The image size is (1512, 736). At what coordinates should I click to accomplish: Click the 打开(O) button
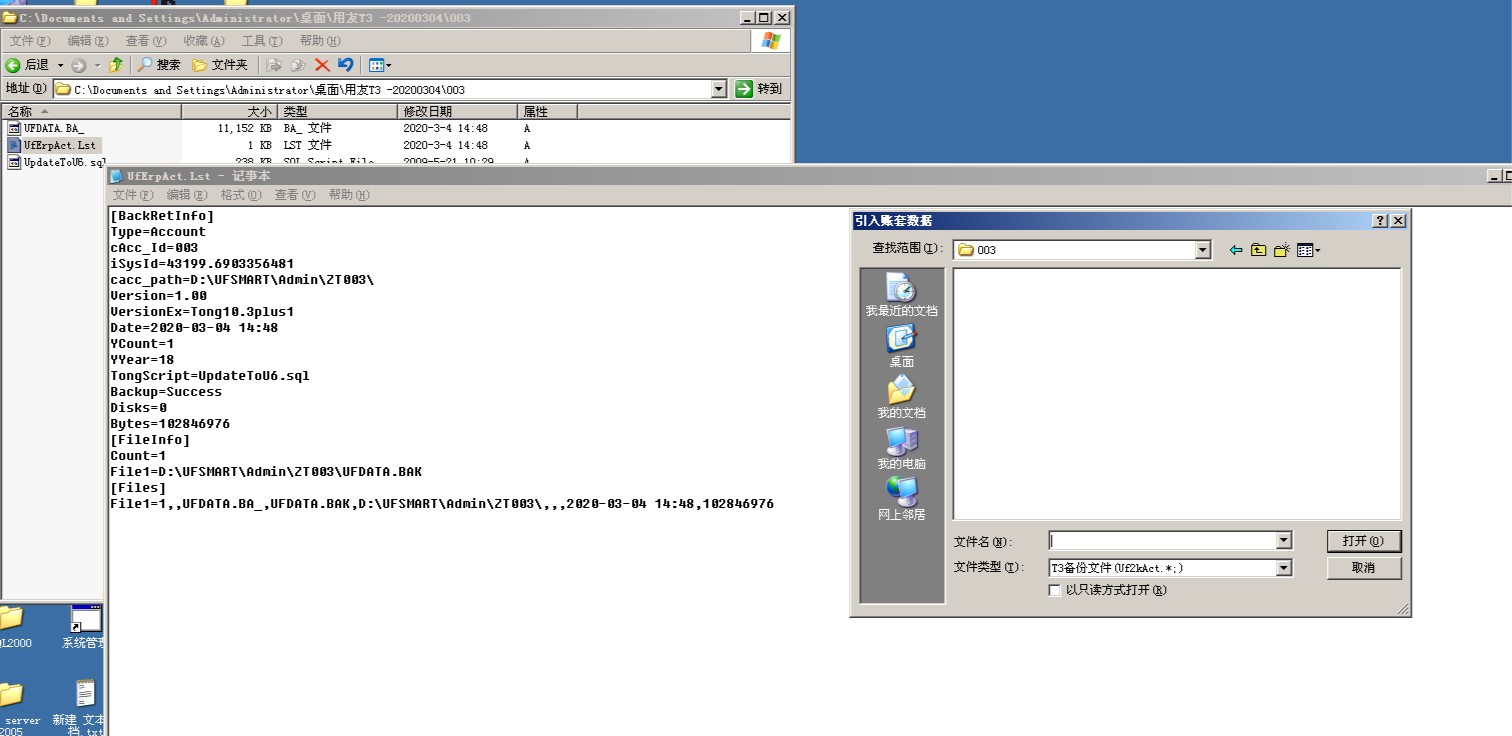click(x=1364, y=541)
